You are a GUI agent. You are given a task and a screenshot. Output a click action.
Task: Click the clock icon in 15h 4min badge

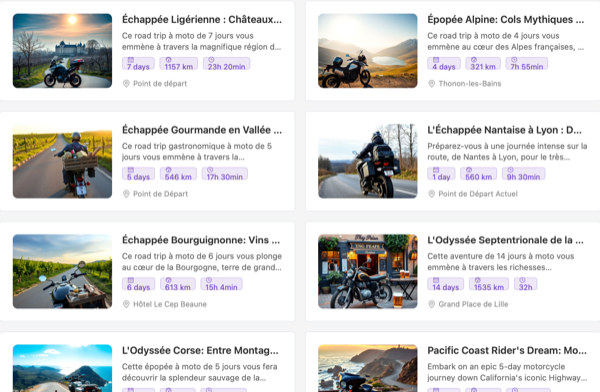pos(209,280)
